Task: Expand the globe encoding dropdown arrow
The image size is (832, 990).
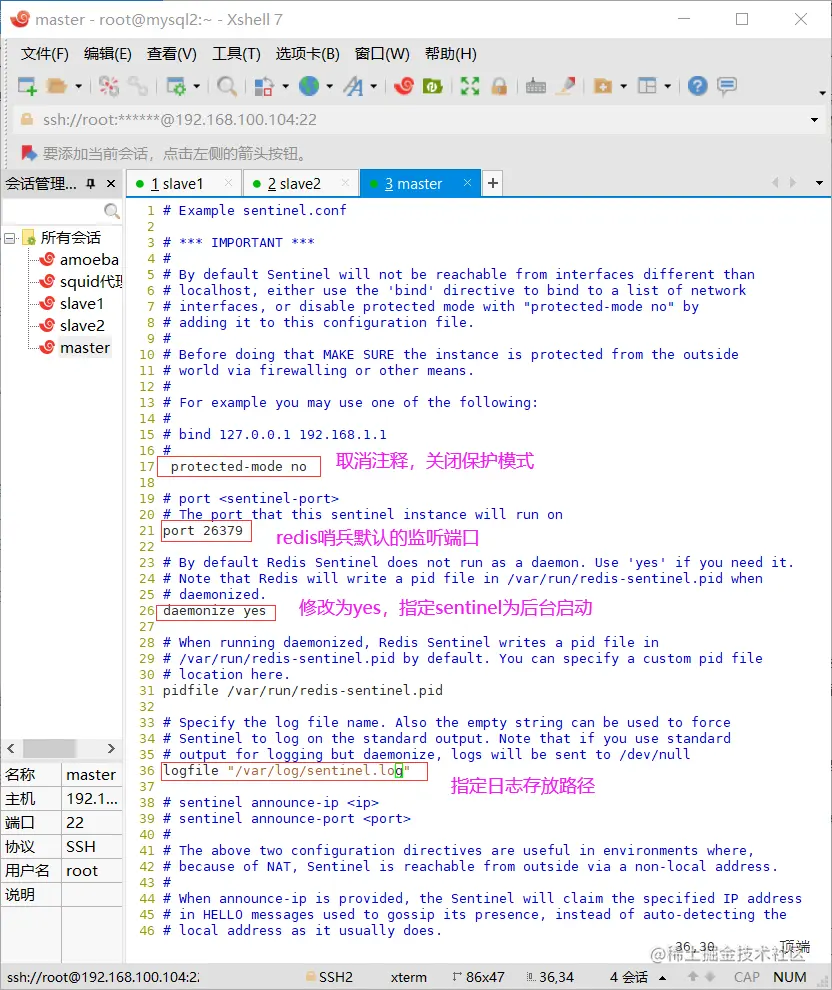Action: pyautogui.click(x=330, y=86)
